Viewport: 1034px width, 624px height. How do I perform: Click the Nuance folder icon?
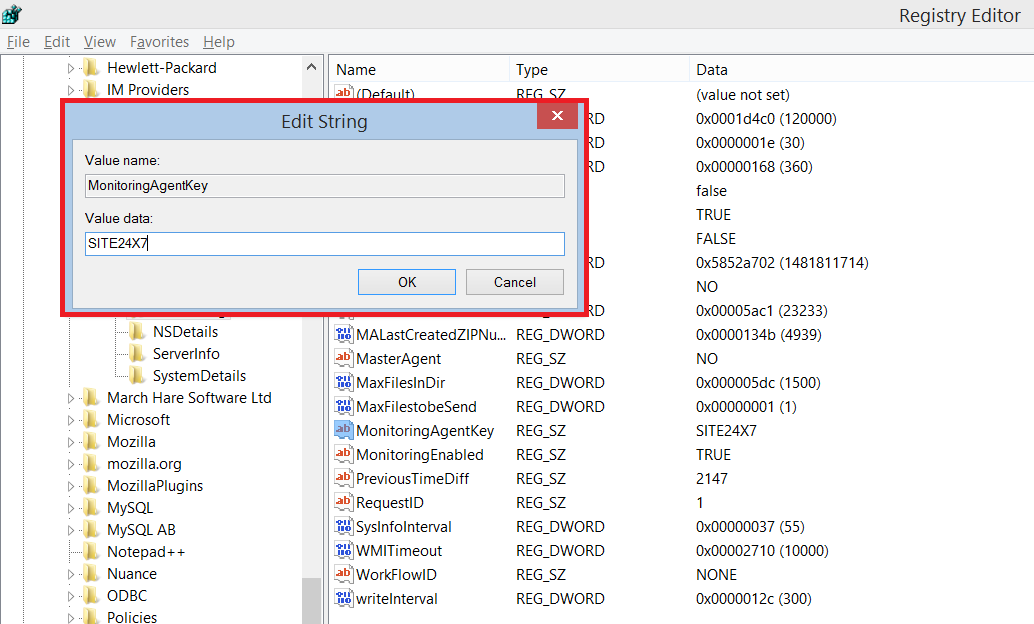click(91, 574)
